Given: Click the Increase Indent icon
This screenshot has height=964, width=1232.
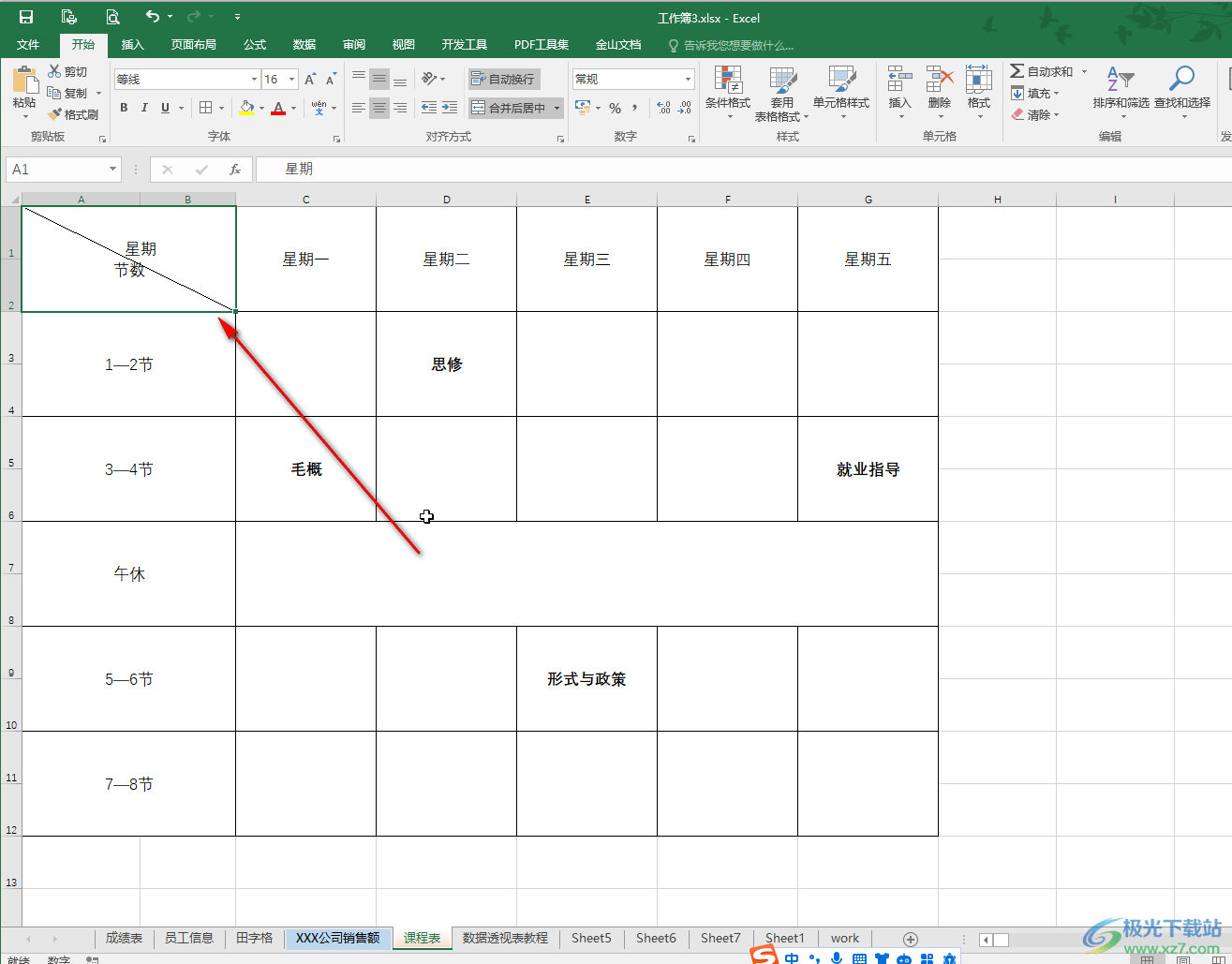Looking at the screenshot, I should 450,108.
